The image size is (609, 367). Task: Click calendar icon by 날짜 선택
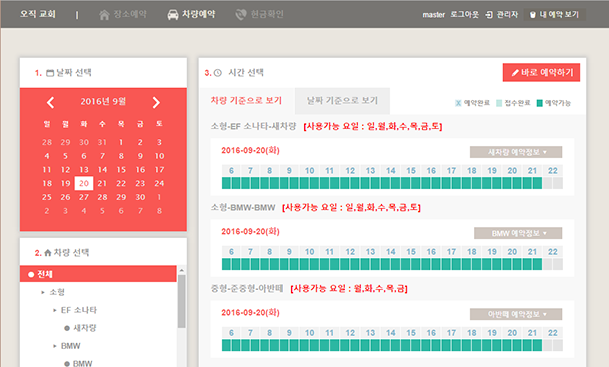[x=50, y=73]
